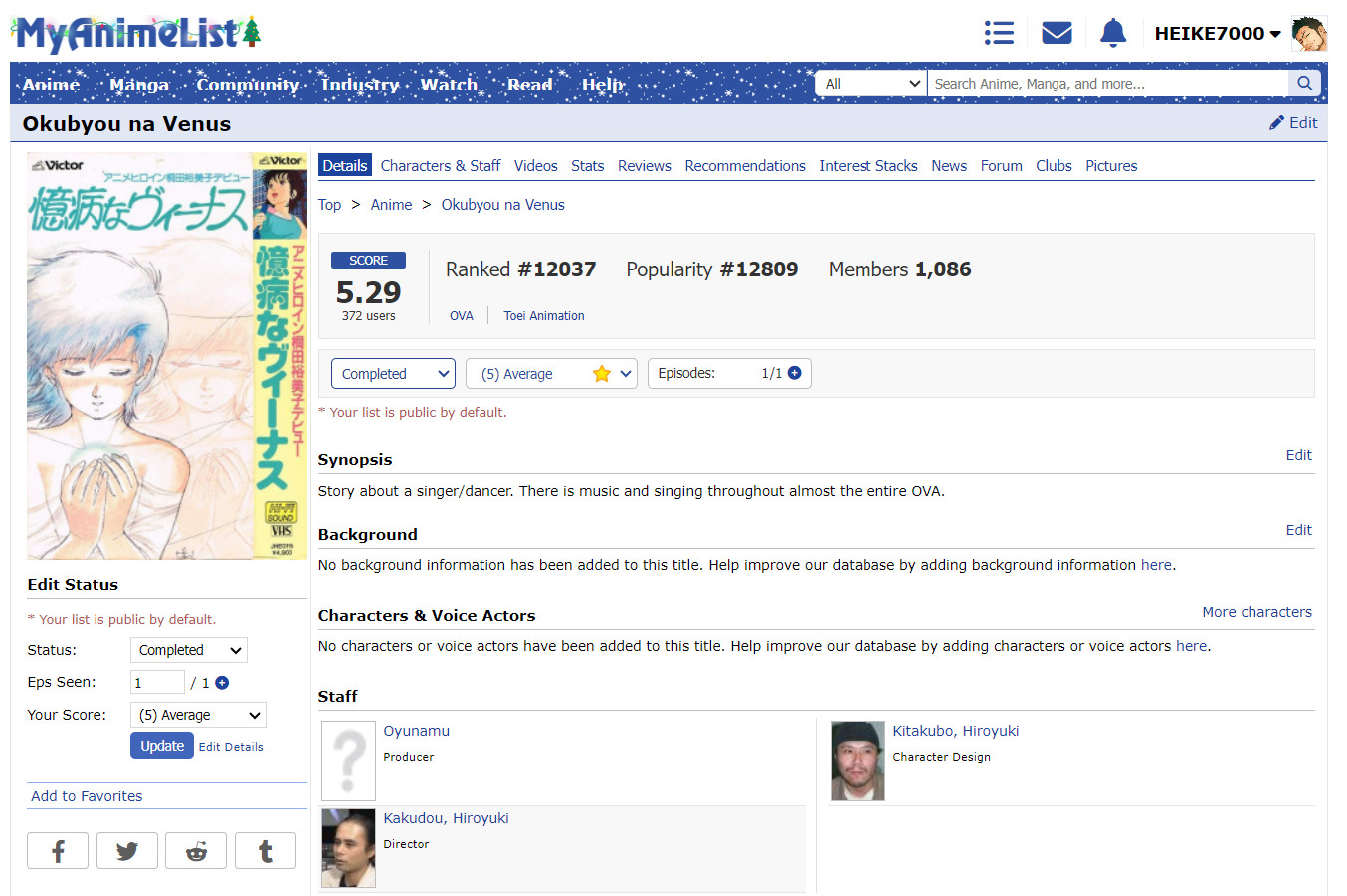Click the Okubyou na Venus cover image
Viewport: 1347px width, 896px height.
tap(167, 355)
